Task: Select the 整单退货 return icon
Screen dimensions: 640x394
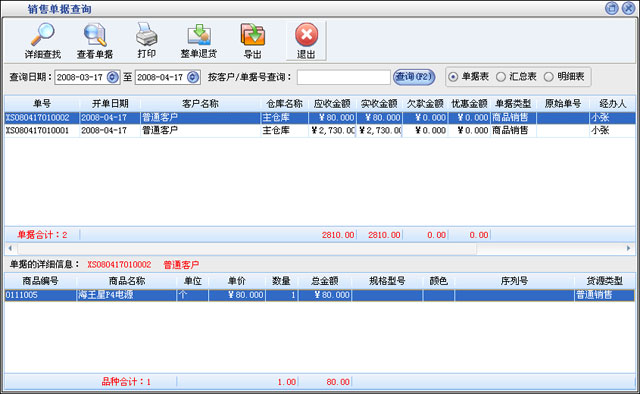Action: (199, 41)
